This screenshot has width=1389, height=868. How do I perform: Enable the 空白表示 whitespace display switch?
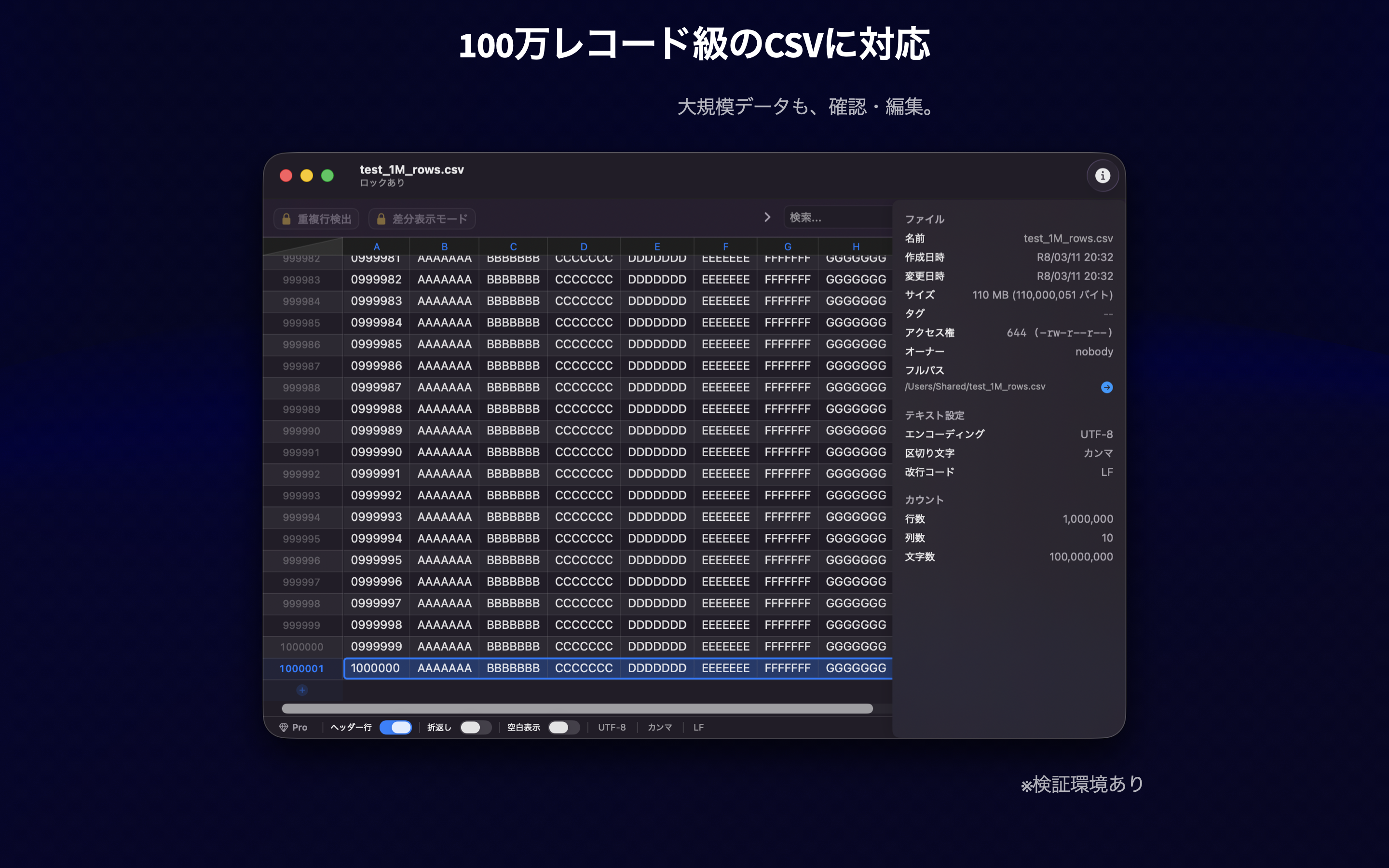tap(564, 727)
